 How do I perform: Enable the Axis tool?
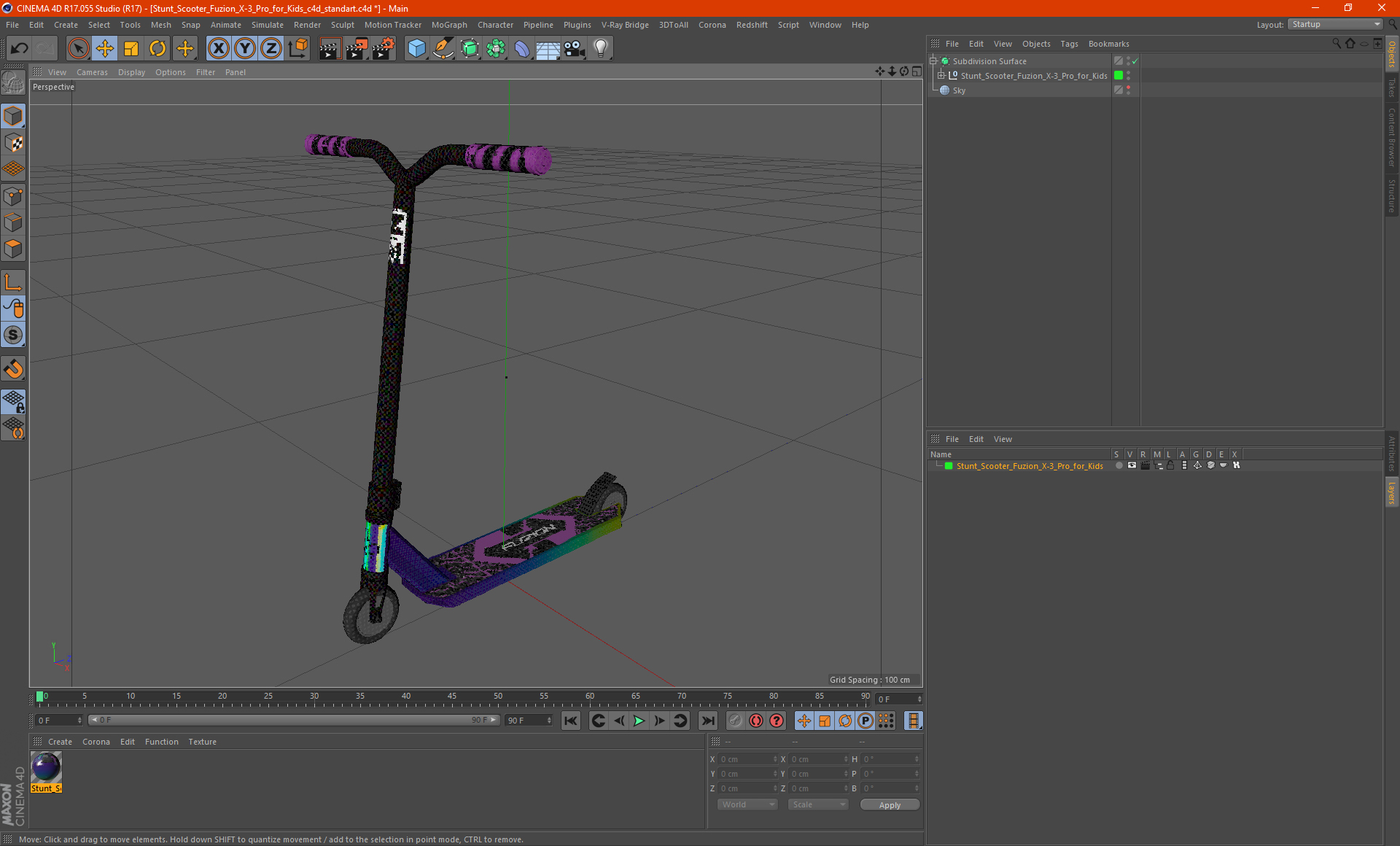tap(13, 282)
